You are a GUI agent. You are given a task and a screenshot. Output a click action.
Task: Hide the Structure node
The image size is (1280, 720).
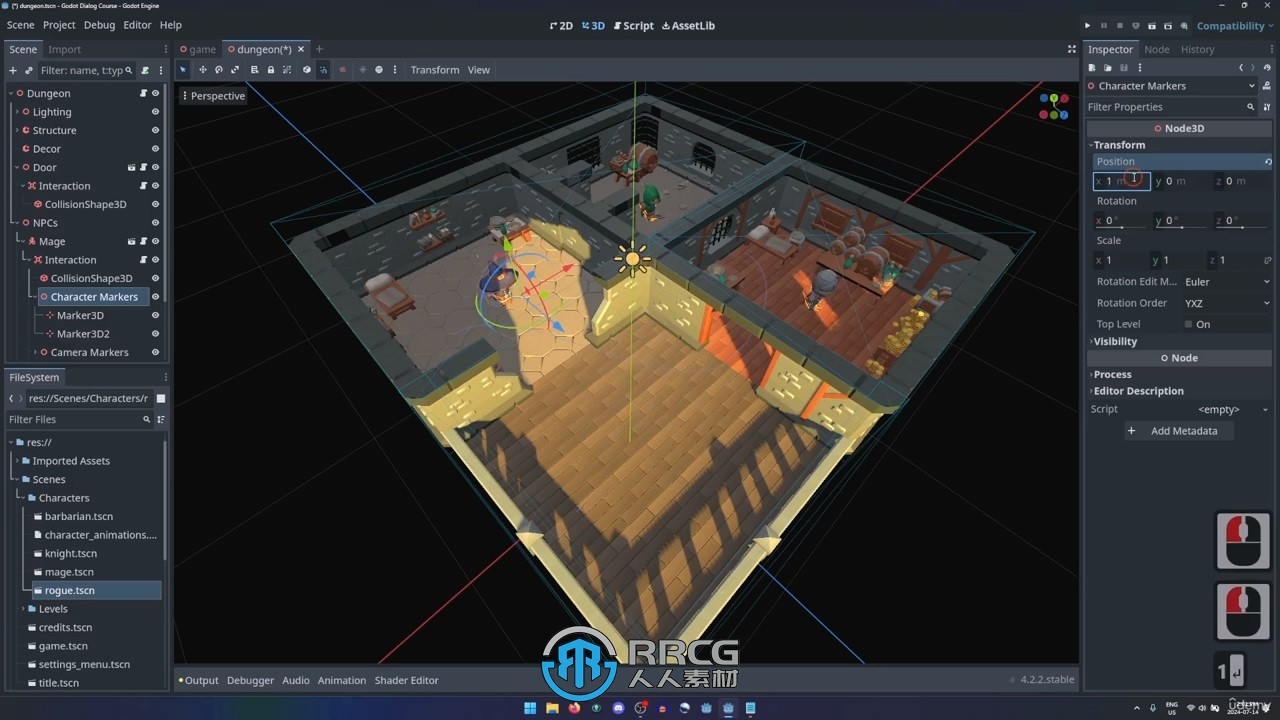(x=155, y=130)
